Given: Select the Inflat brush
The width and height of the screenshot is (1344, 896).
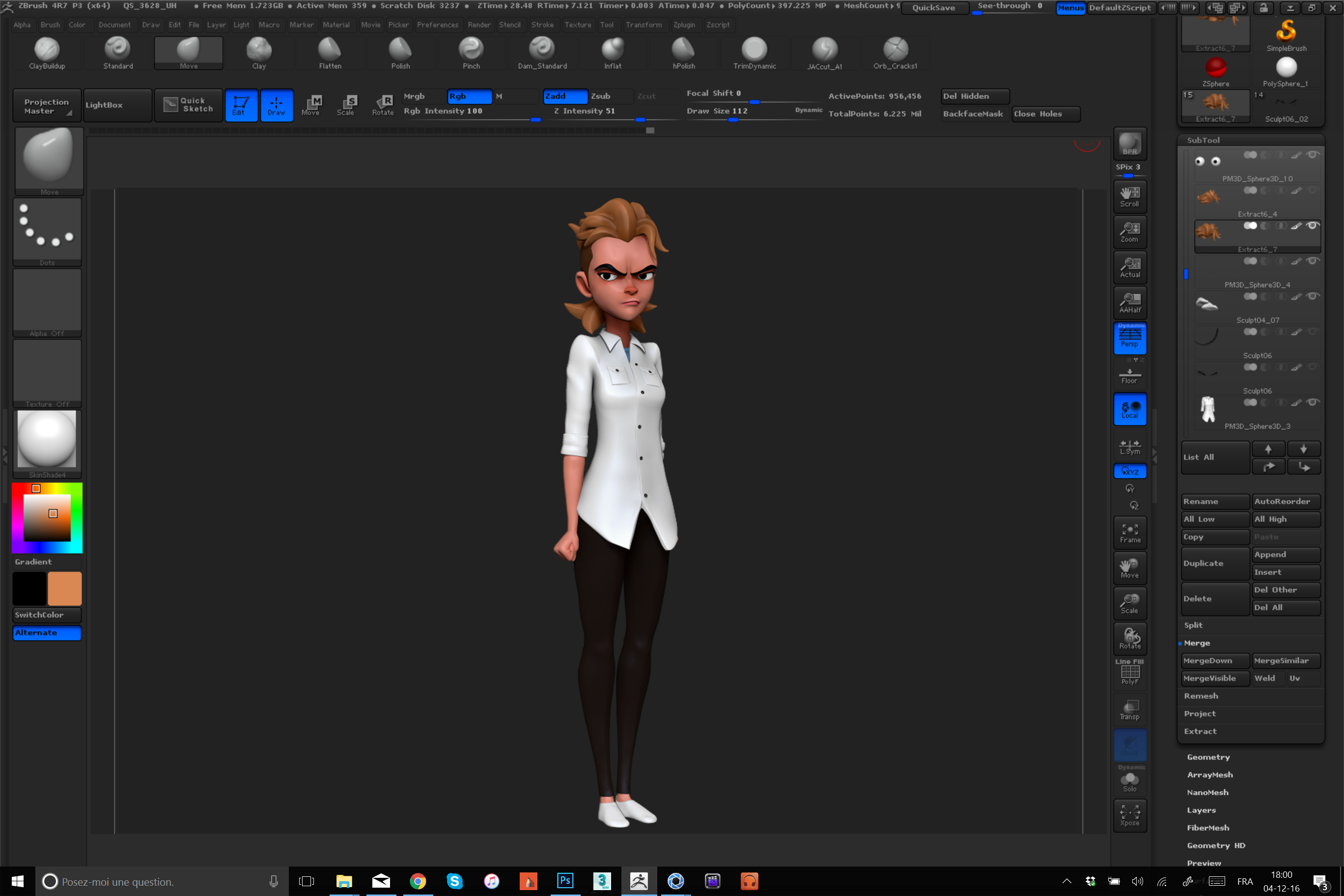Looking at the screenshot, I should [x=613, y=53].
